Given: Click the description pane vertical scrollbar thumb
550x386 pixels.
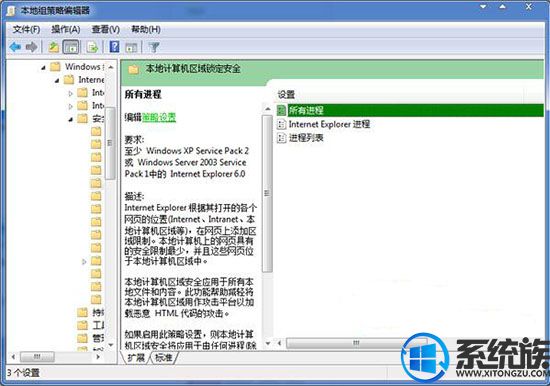Looking at the screenshot, I should 268,194.
